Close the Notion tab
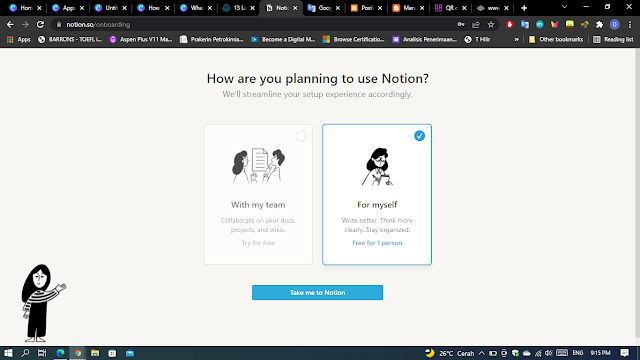The height and width of the screenshot is (360, 640). pos(295,8)
